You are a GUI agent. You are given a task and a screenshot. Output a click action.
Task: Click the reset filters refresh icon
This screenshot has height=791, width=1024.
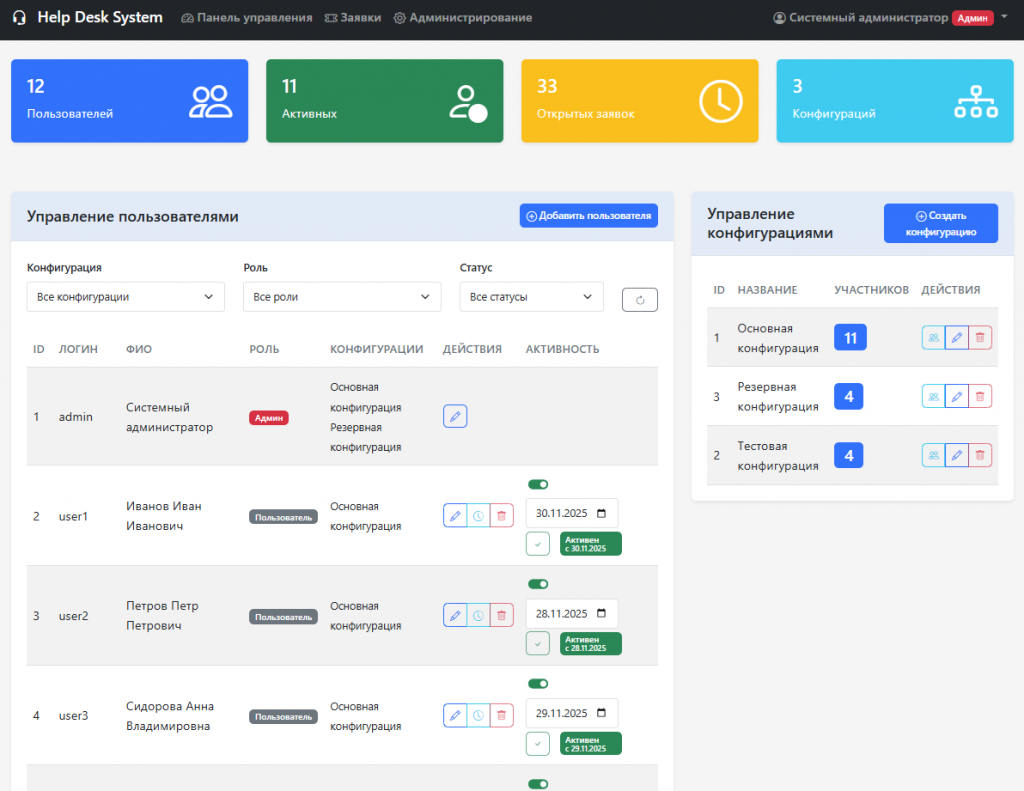(x=640, y=300)
